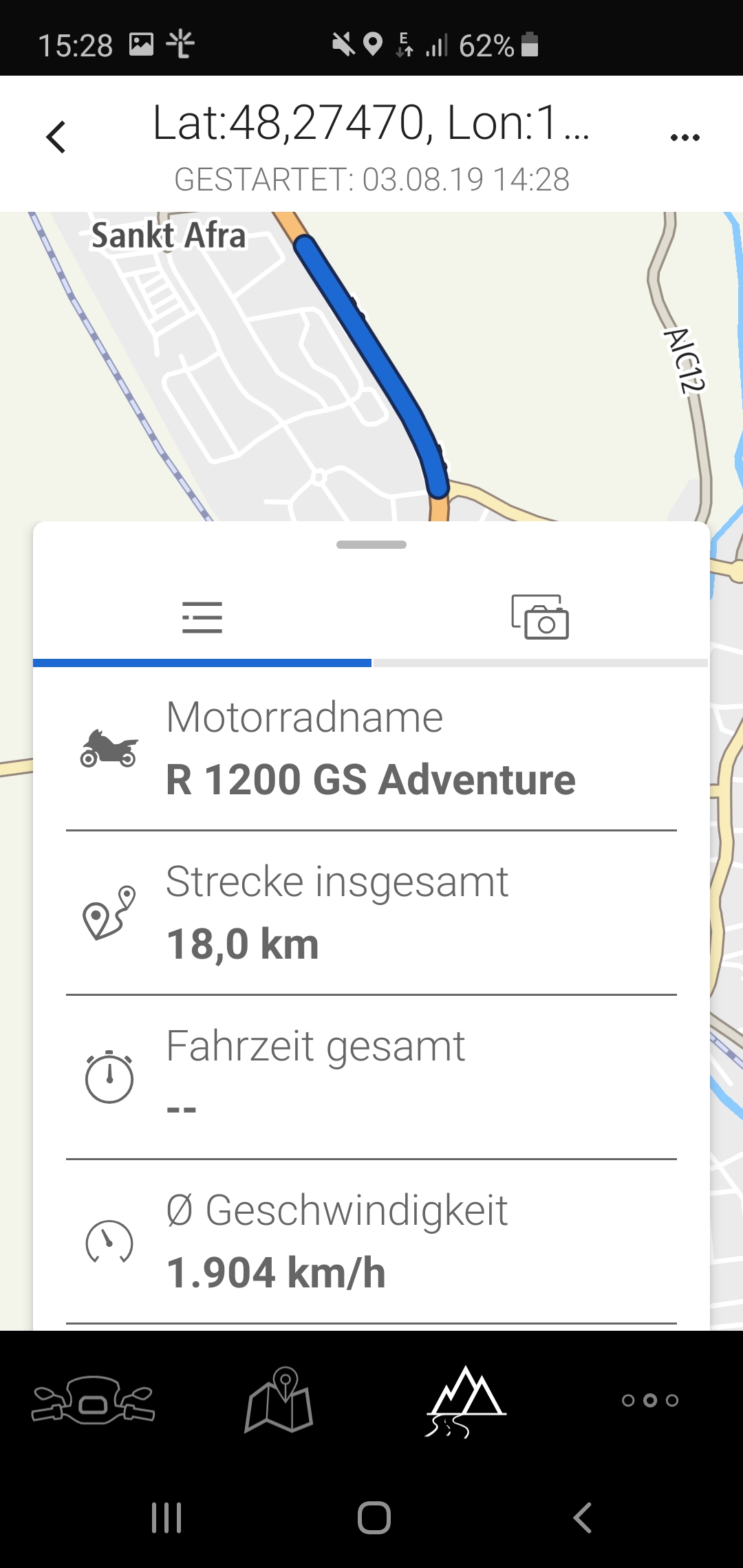Open the mountain trips tab
743x1568 pixels.
coord(466,1400)
